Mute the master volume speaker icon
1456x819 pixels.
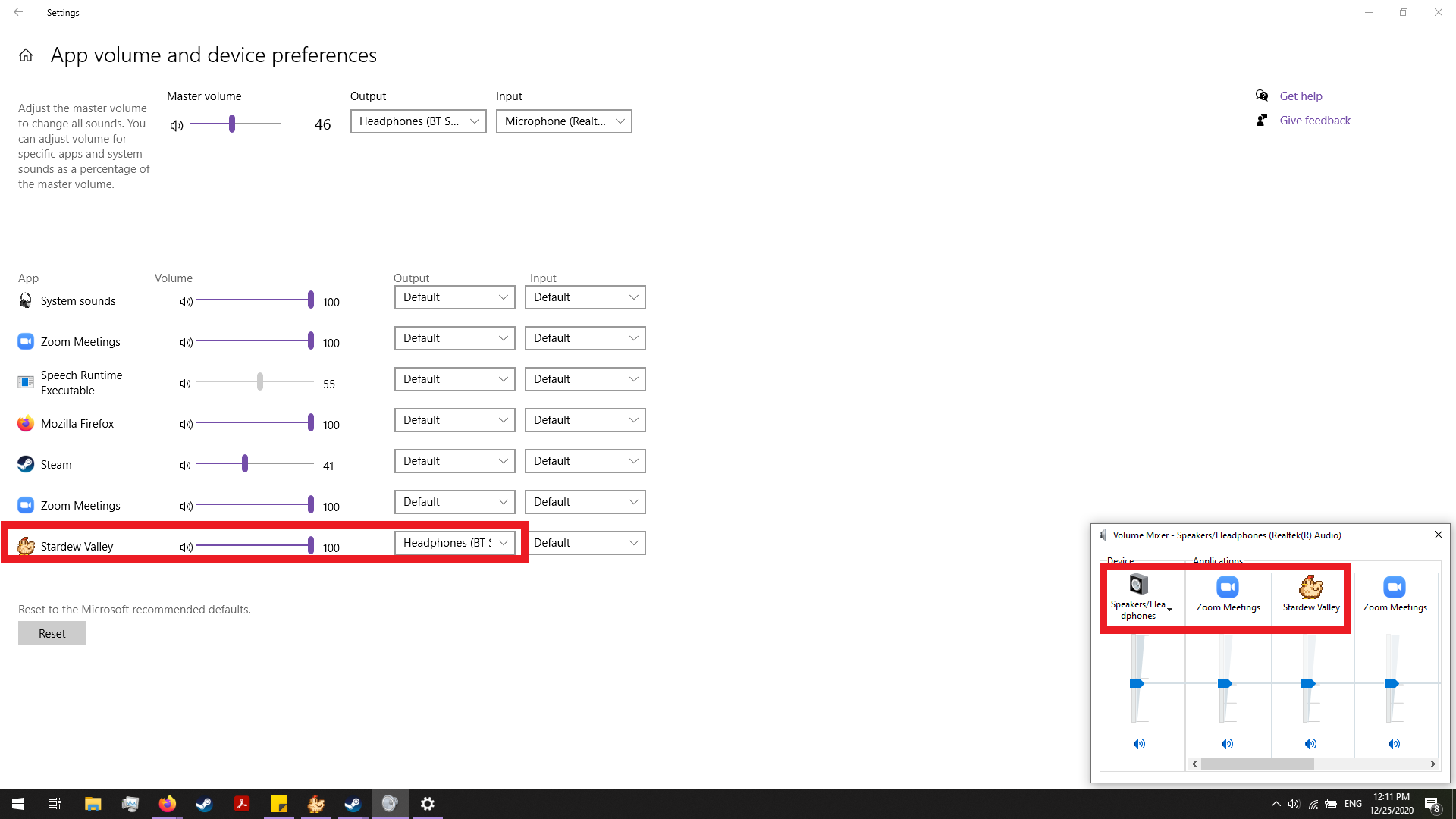pyautogui.click(x=177, y=126)
